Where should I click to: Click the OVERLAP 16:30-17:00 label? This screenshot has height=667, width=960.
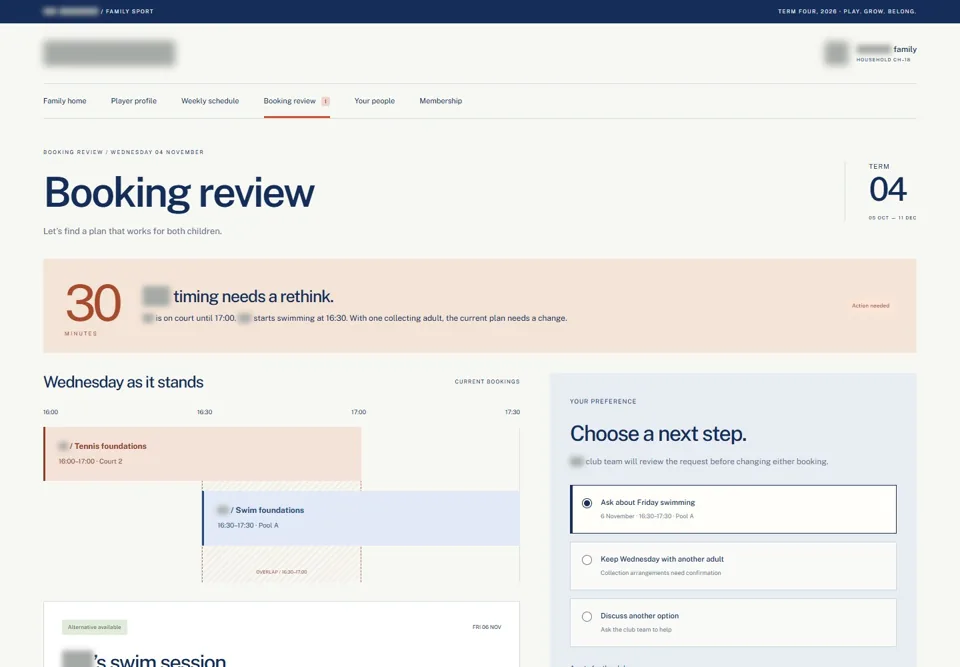click(x=282, y=572)
